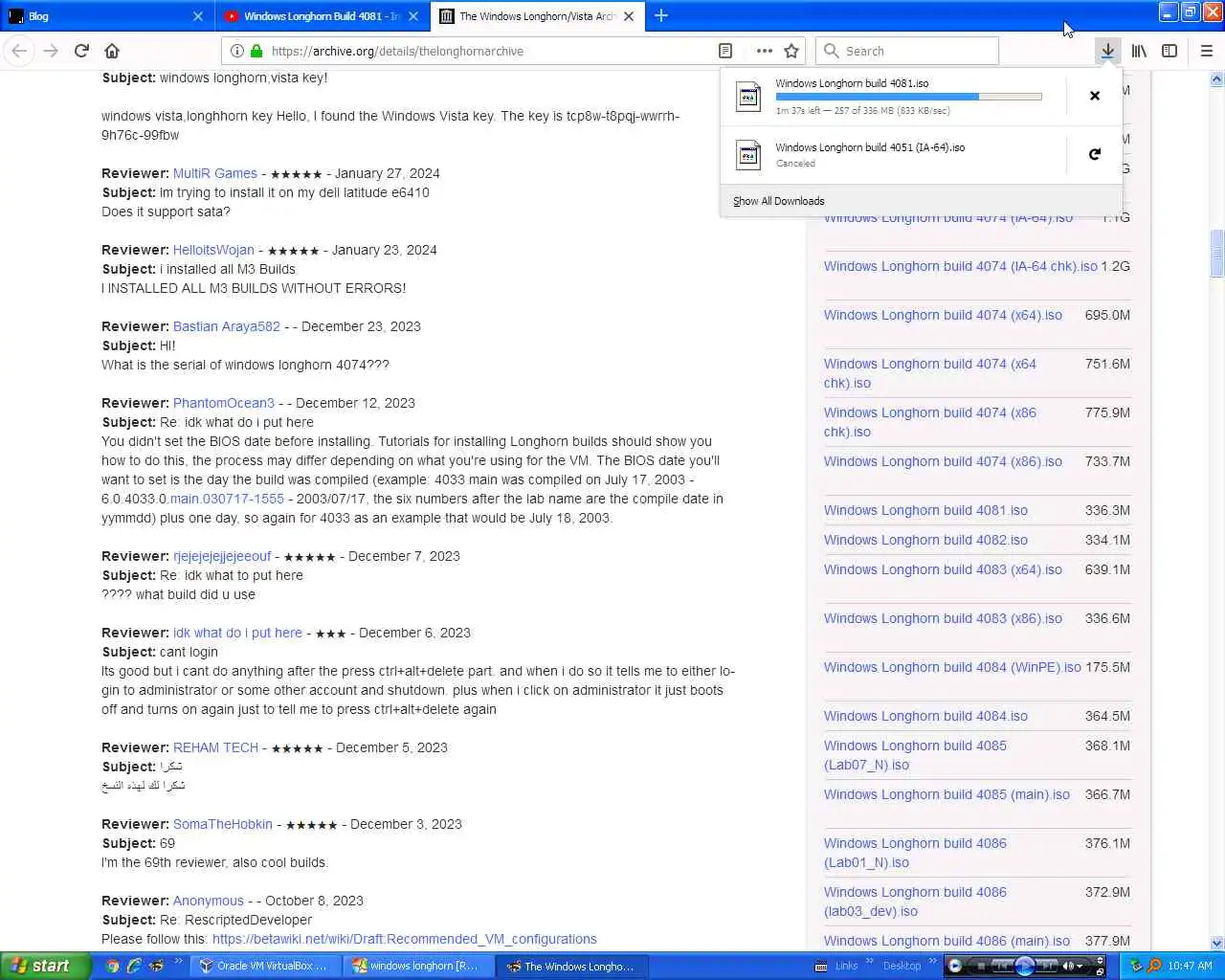
Task: View site security lock information
Action: click(256, 51)
